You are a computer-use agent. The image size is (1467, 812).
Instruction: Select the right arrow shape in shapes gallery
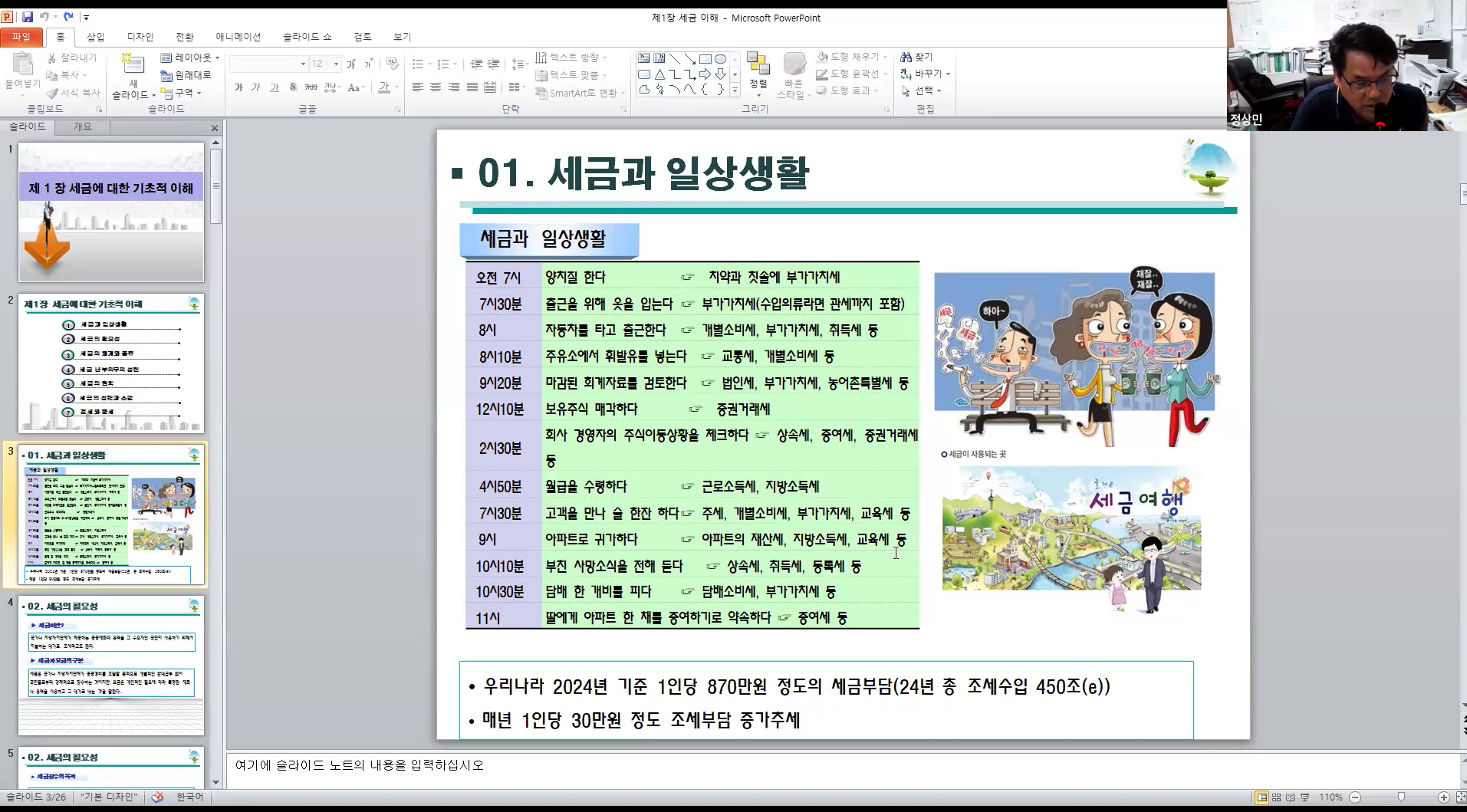tap(705, 74)
